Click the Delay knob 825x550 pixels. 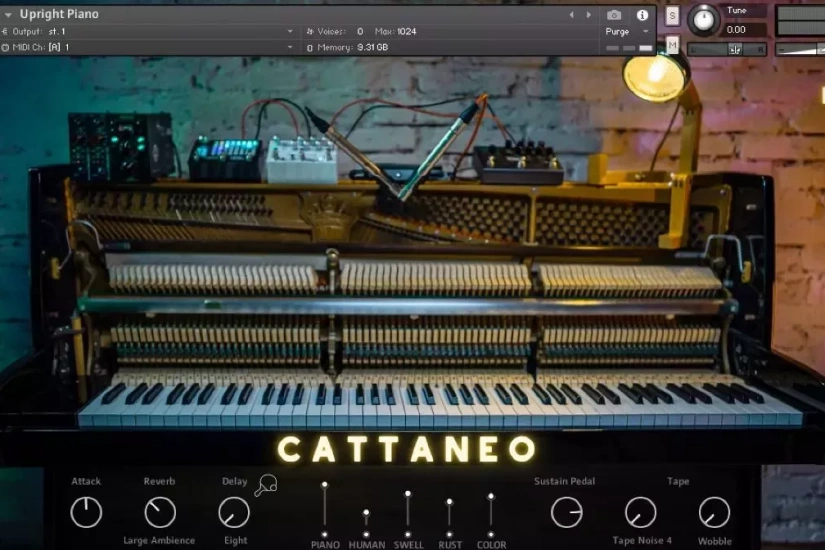click(234, 512)
